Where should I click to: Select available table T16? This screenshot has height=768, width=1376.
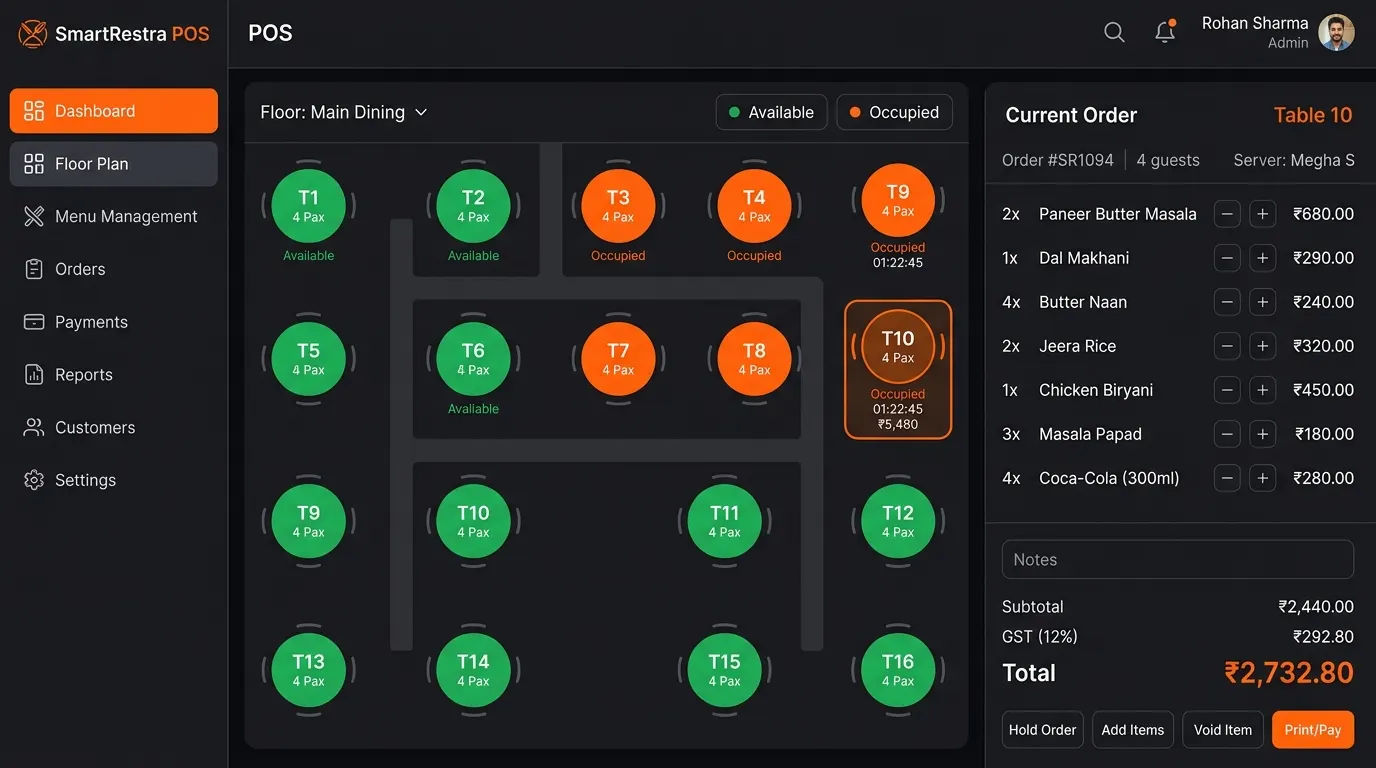[898, 669]
